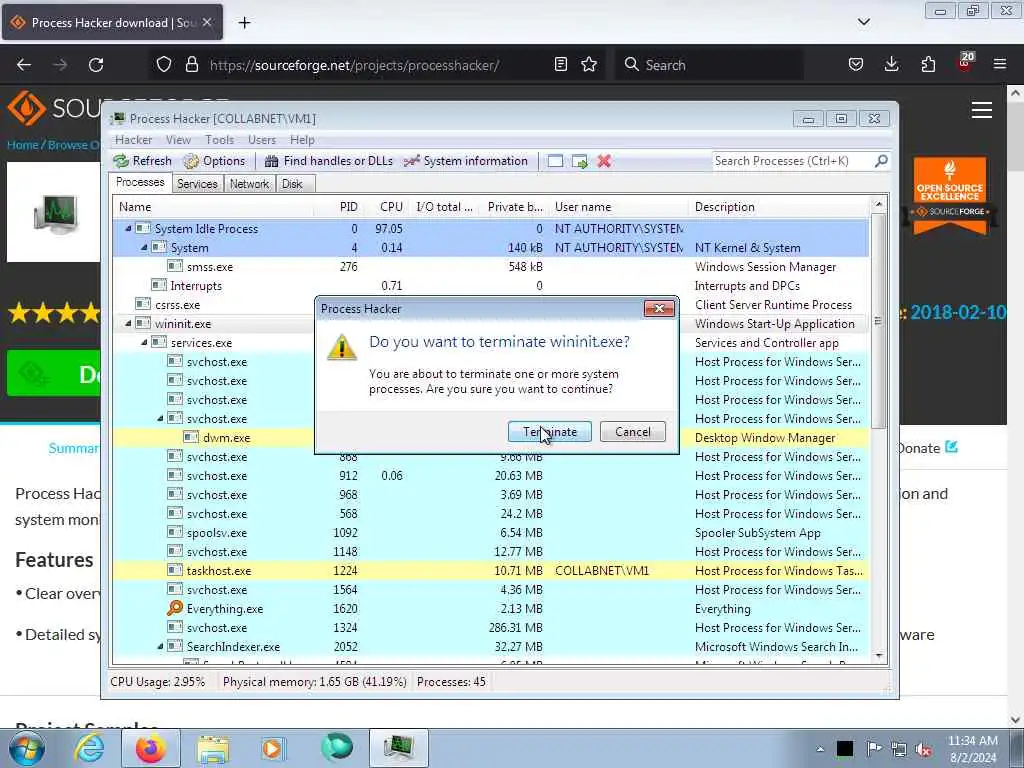The height and width of the screenshot is (768, 1024).
Task: Open Options from the toolbar
Action: click(214, 161)
